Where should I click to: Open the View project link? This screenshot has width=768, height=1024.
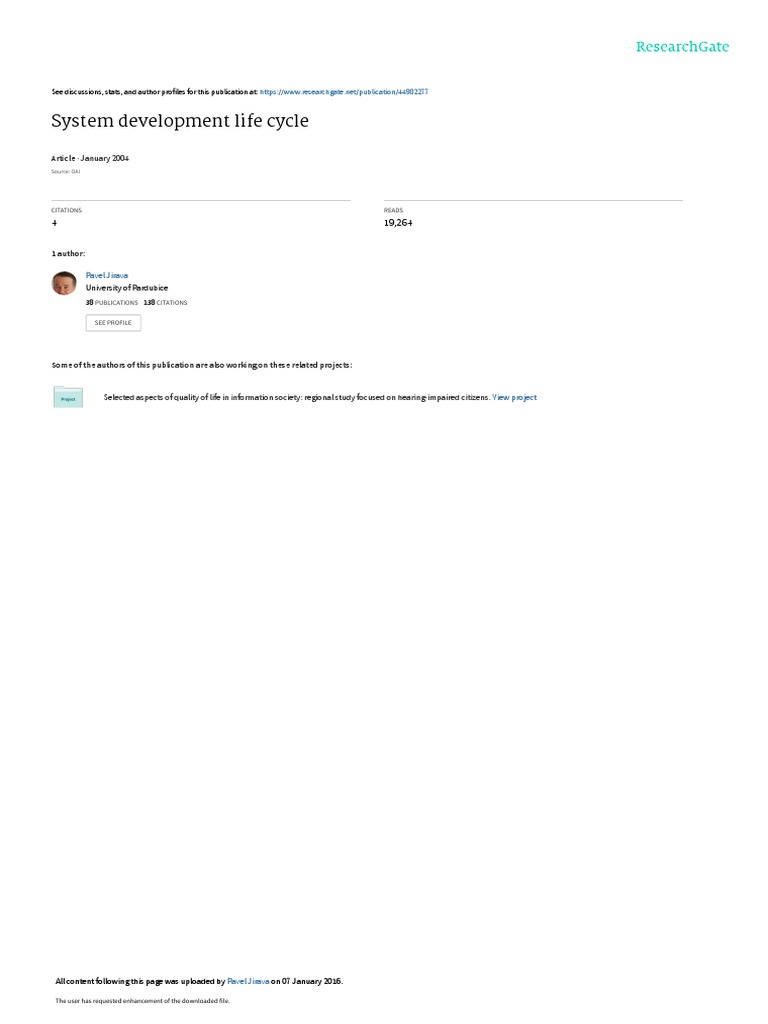514,397
